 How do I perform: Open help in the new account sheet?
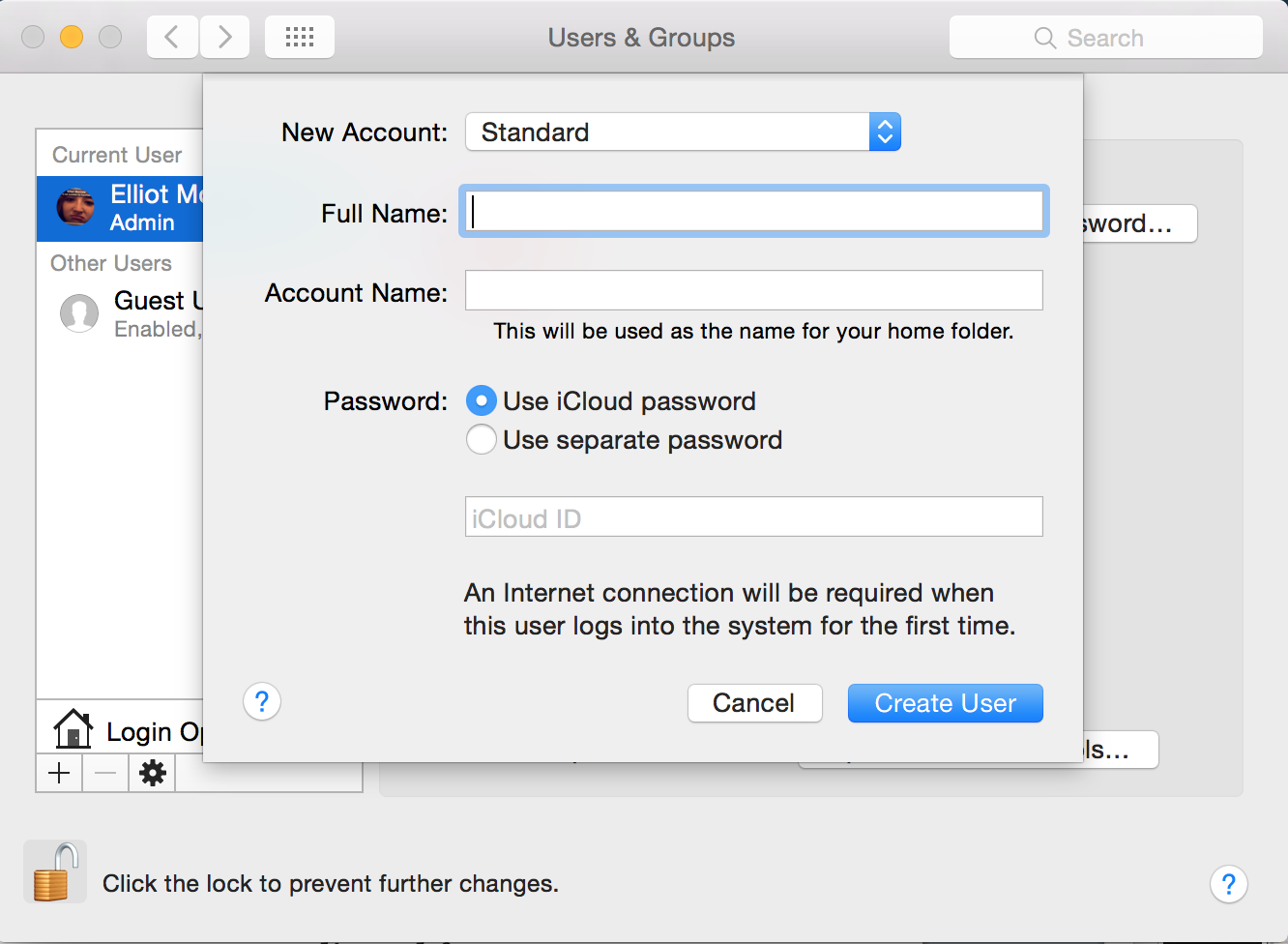coord(262,701)
